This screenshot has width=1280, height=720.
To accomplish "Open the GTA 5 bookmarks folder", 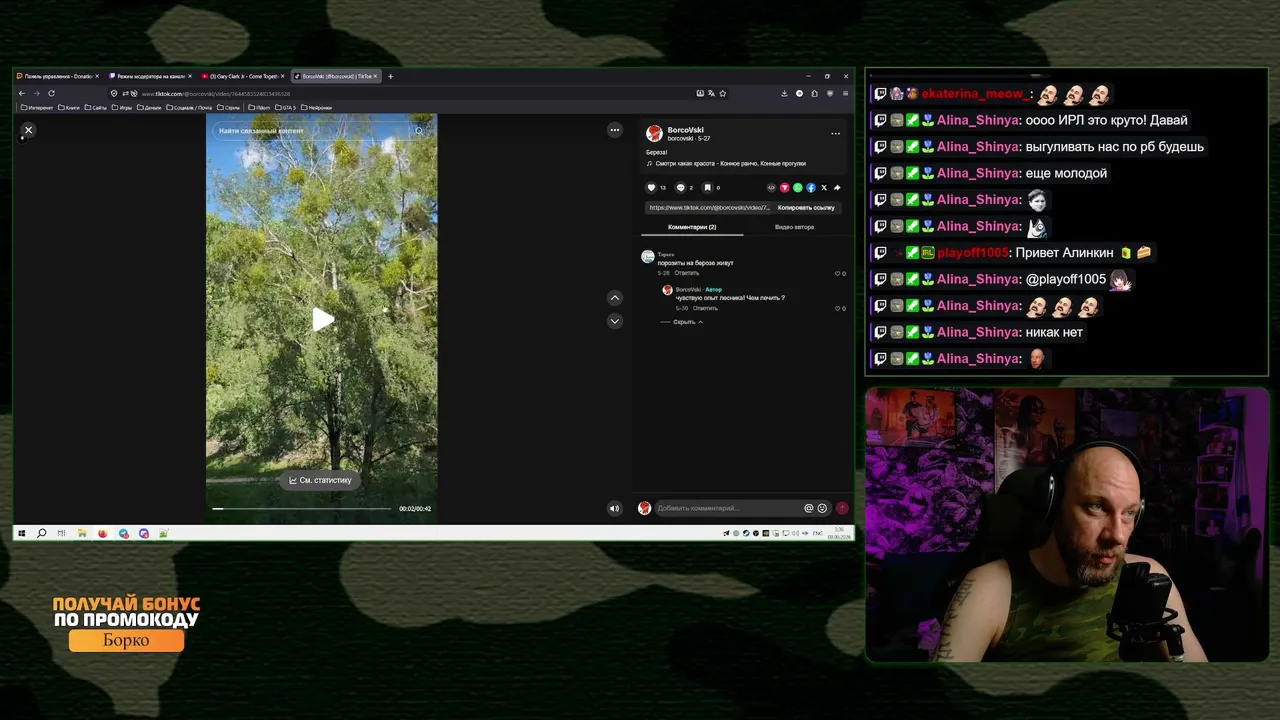I will click(285, 107).
